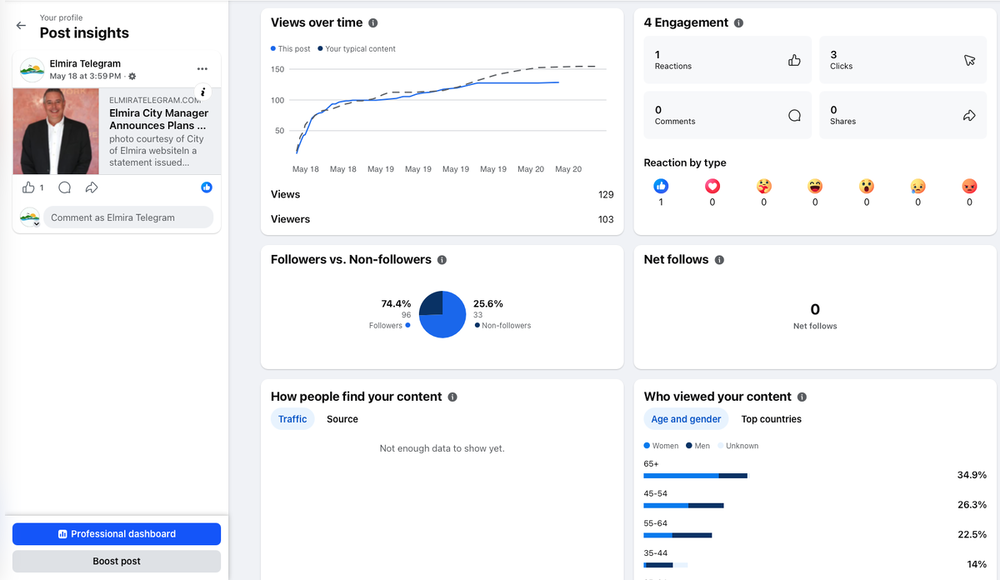Click the share arrow icon under the post

pos(92,188)
